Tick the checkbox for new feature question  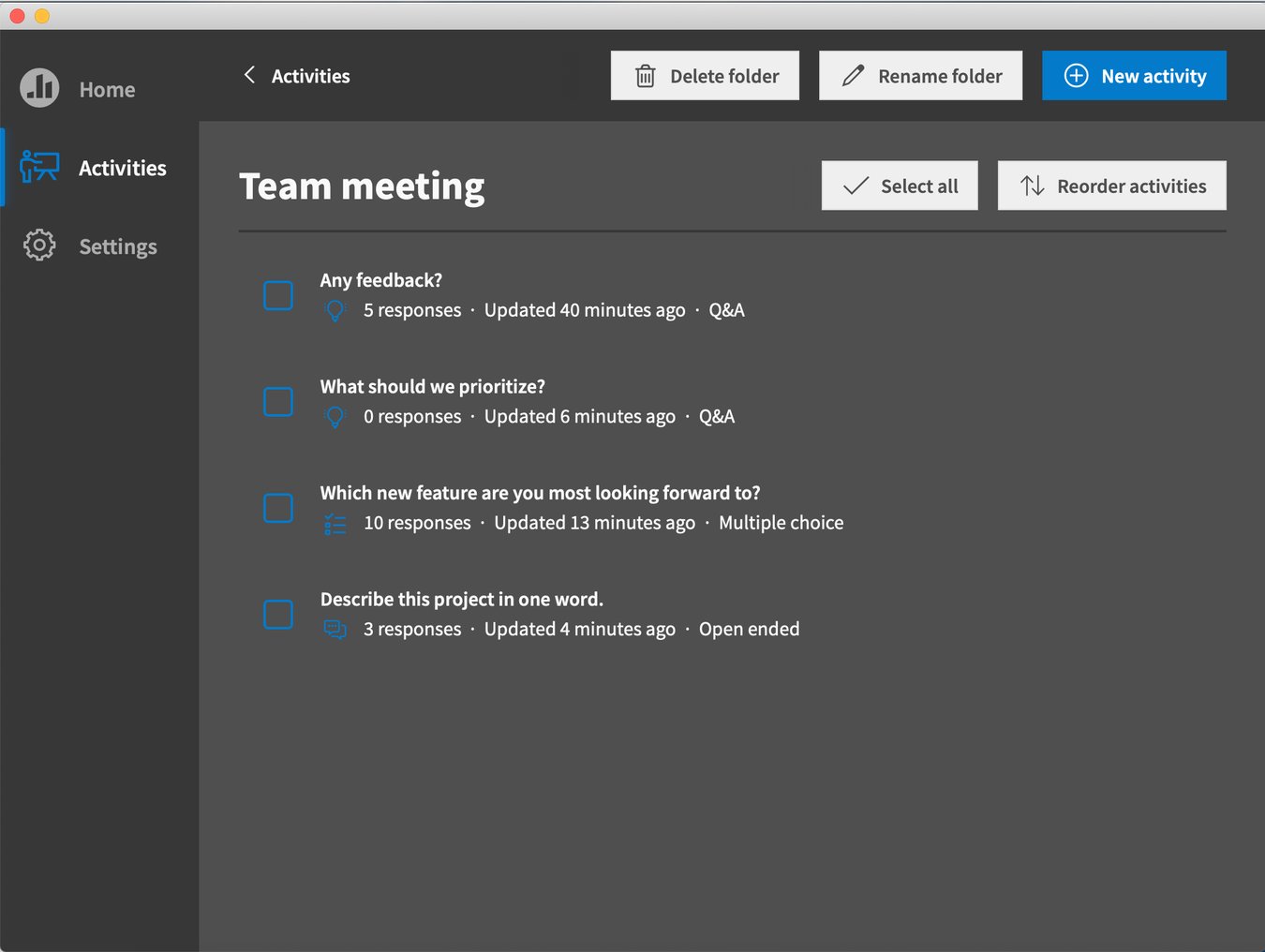(278, 508)
